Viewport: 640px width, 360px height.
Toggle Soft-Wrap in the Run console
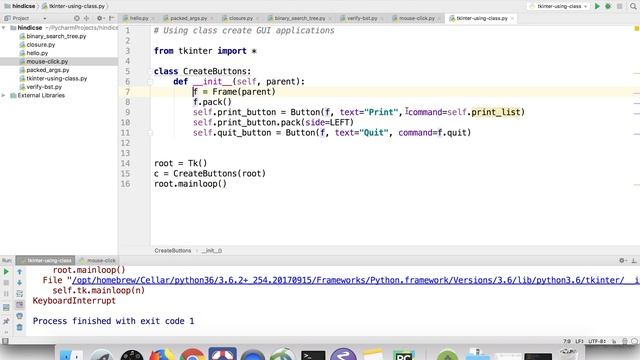(20, 294)
